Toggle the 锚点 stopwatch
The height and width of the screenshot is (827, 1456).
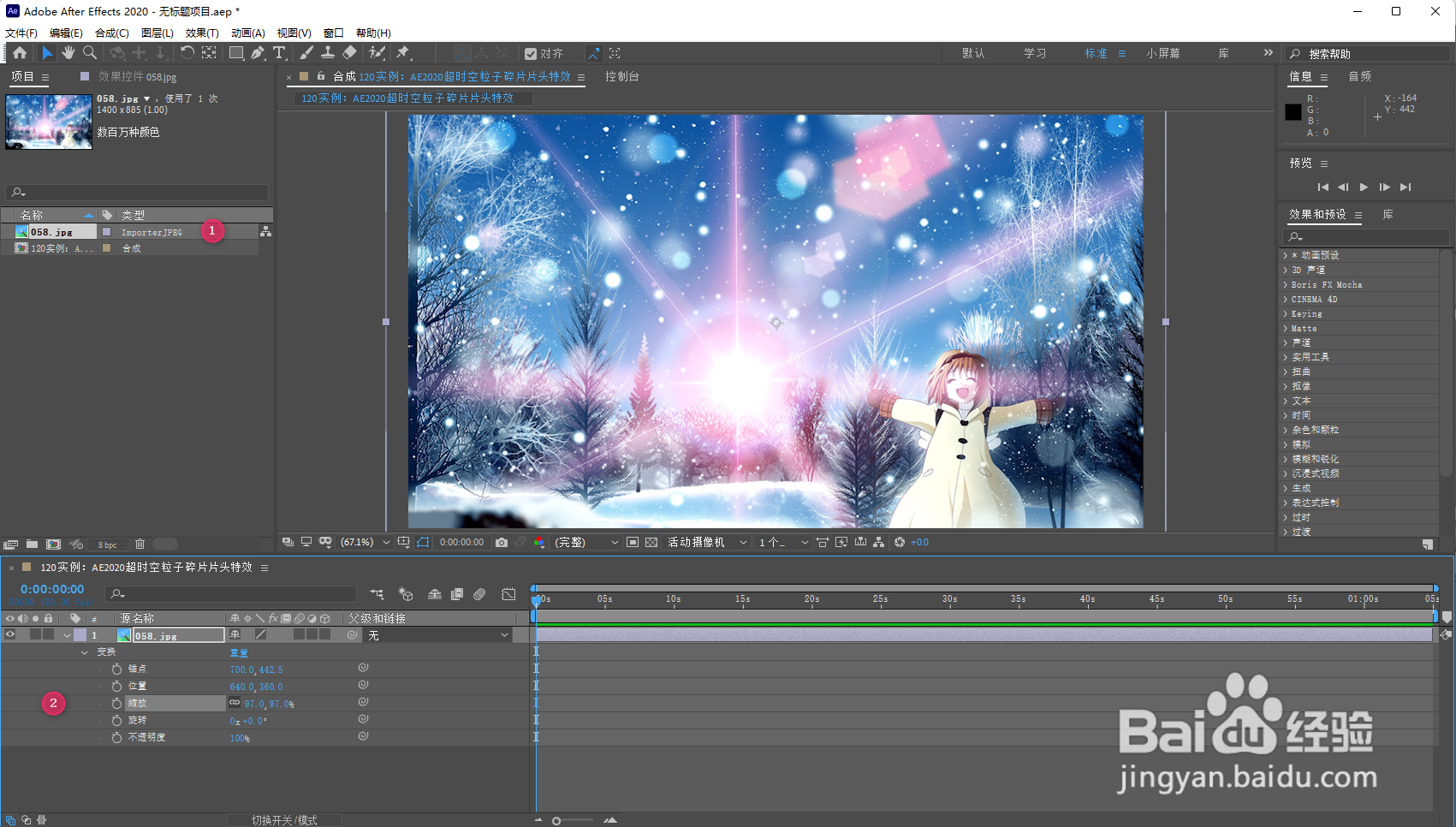click(117, 669)
